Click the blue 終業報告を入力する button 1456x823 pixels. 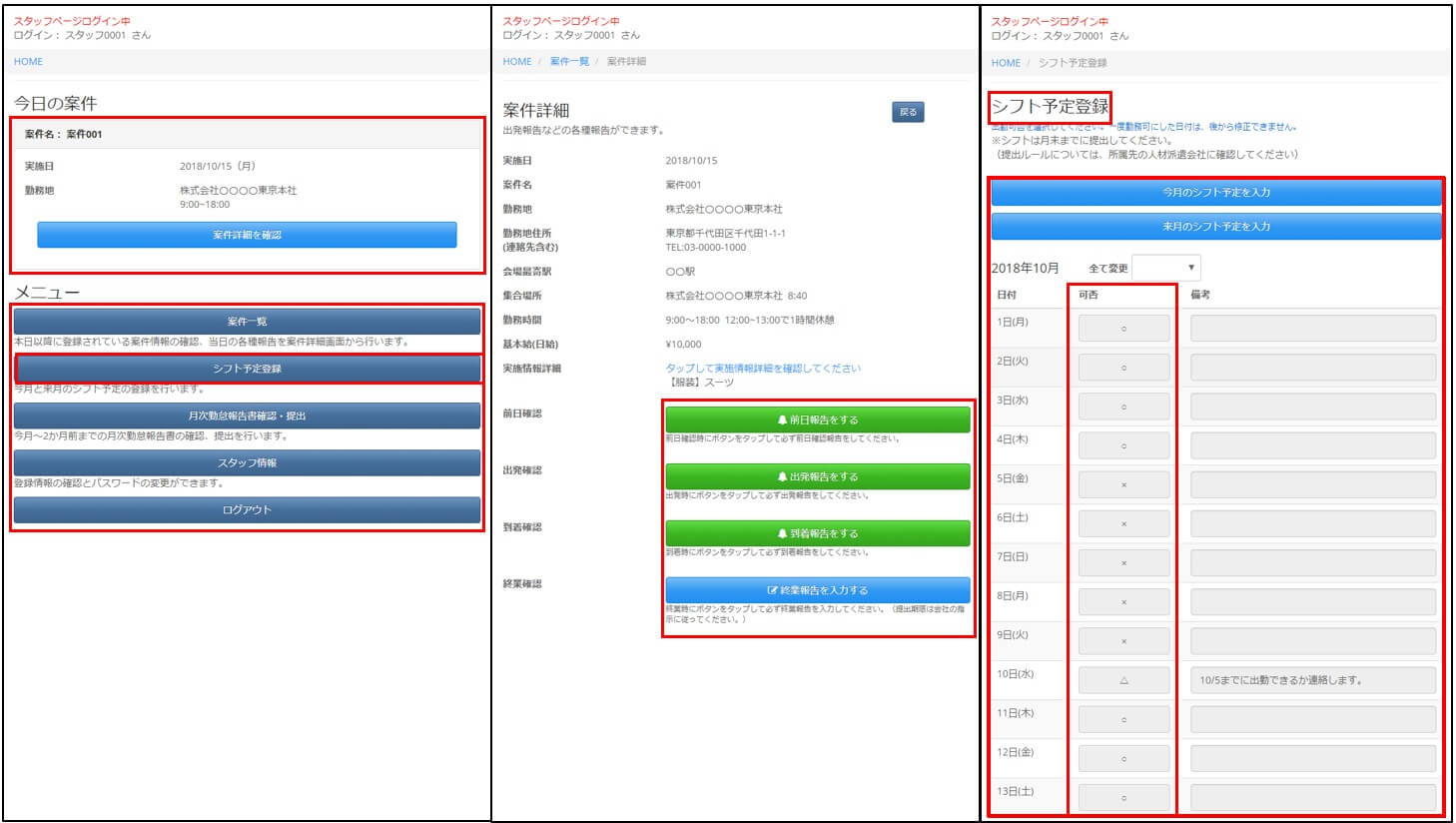(818, 590)
